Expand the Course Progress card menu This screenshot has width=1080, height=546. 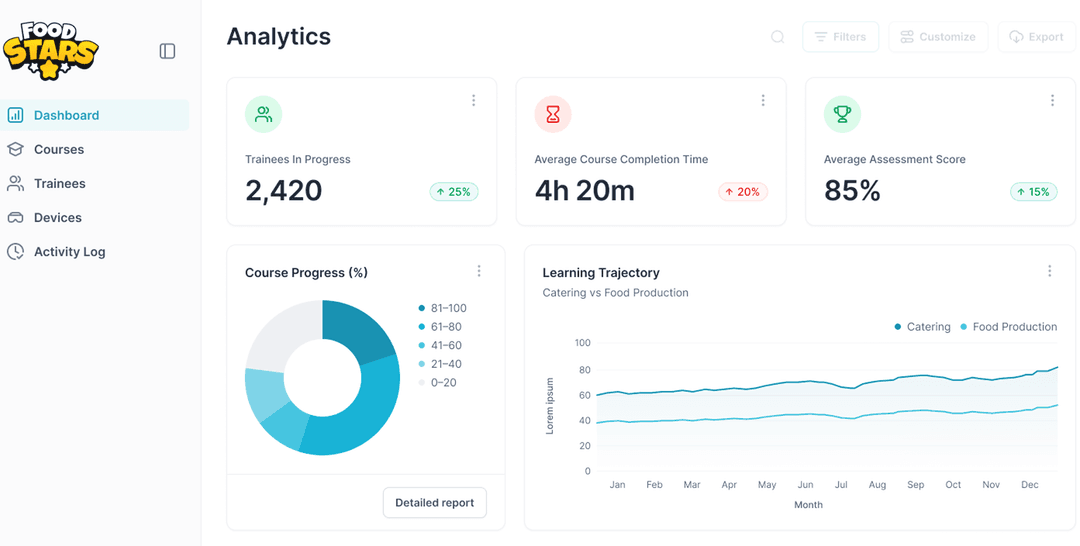479,271
